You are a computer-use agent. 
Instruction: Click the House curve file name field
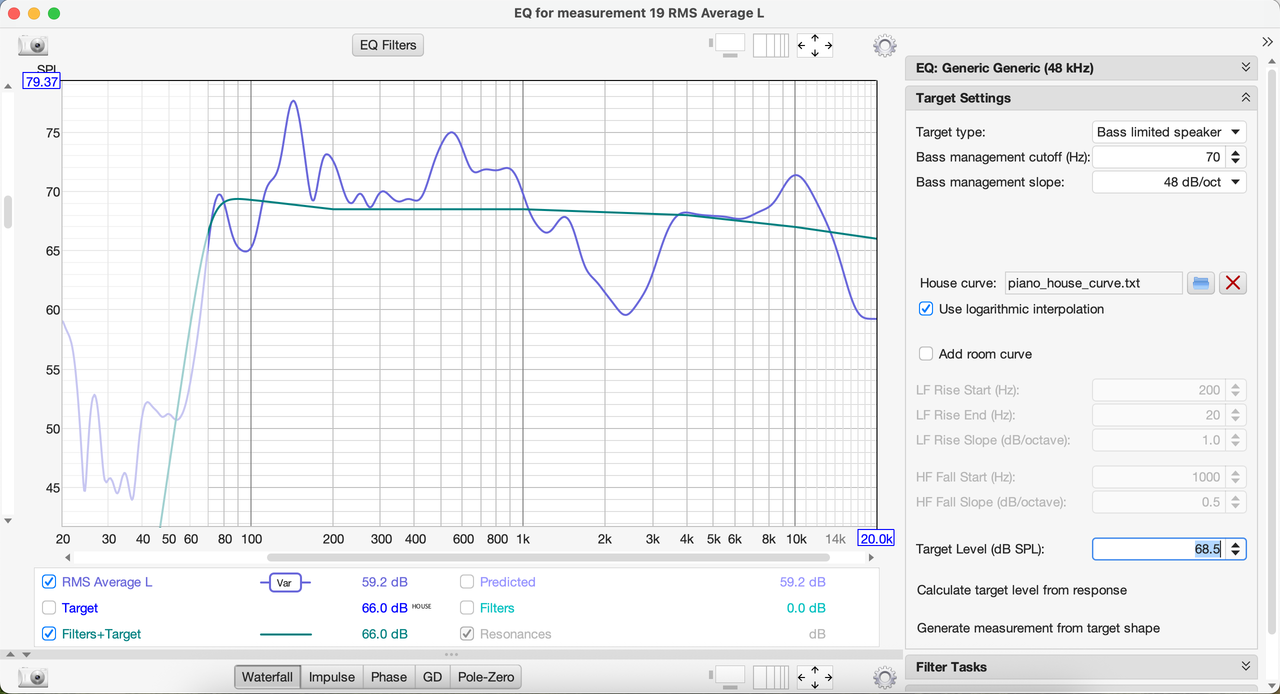click(1093, 283)
